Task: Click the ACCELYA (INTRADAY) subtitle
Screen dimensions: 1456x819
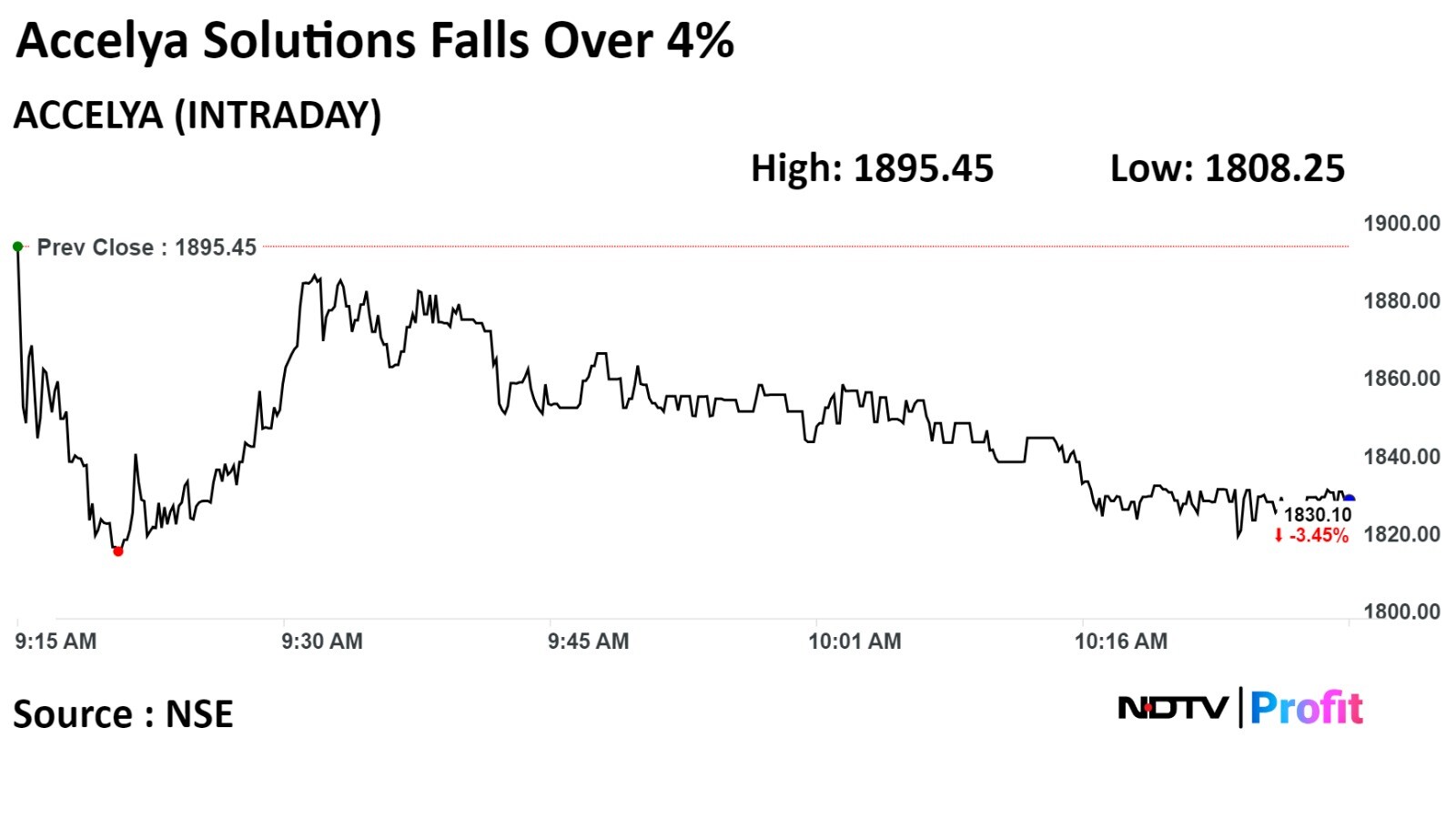Action: [197, 116]
